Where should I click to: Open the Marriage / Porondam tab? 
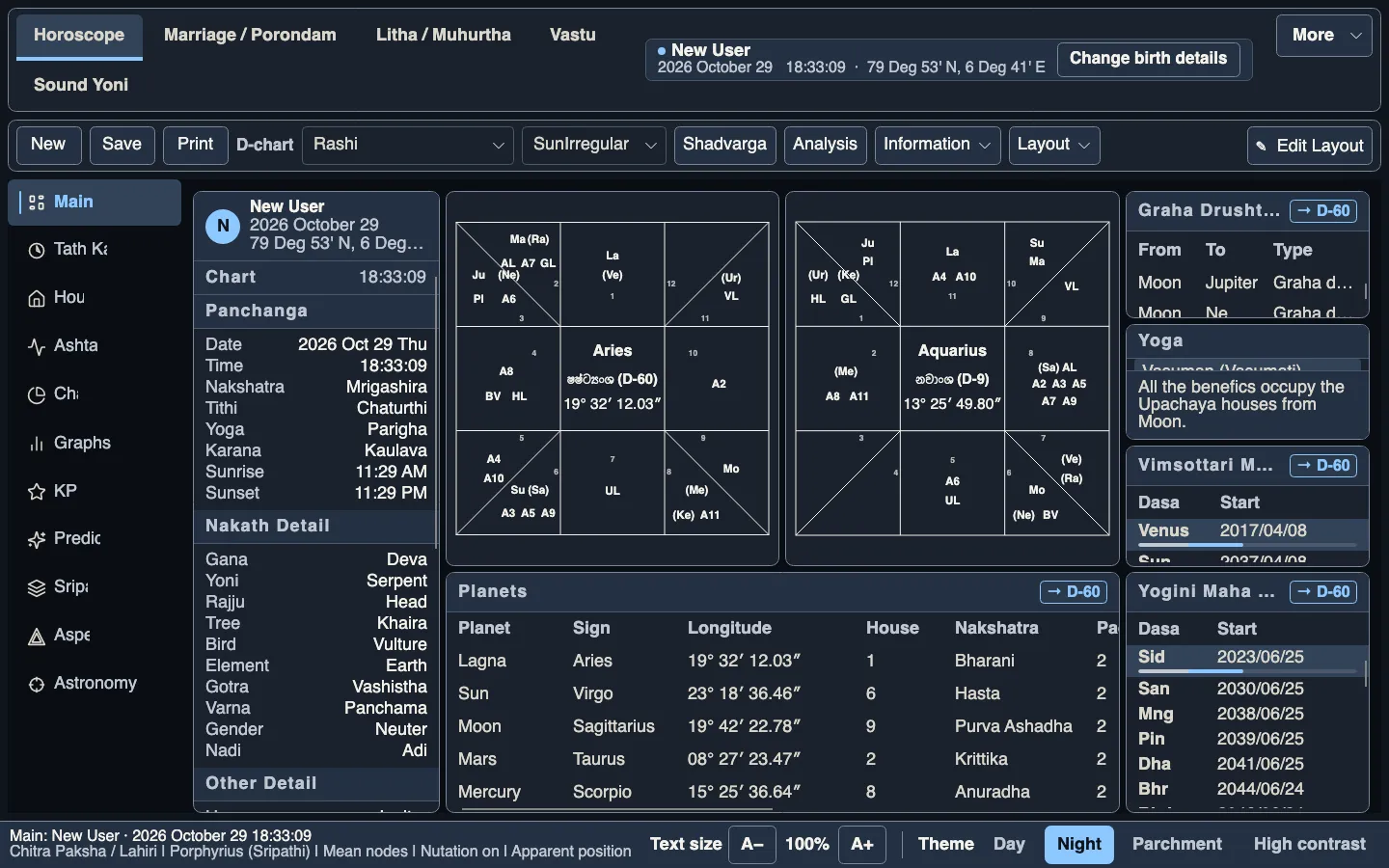(x=250, y=36)
